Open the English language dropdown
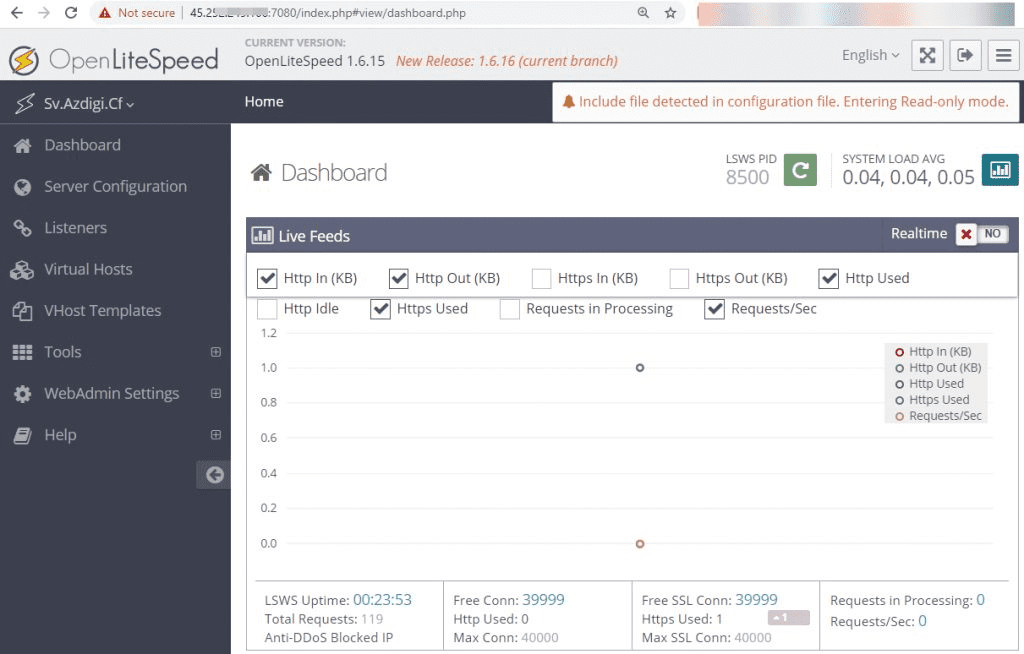Image resolution: width=1024 pixels, height=654 pixels. pyautogui.click(x=871, y=55)
